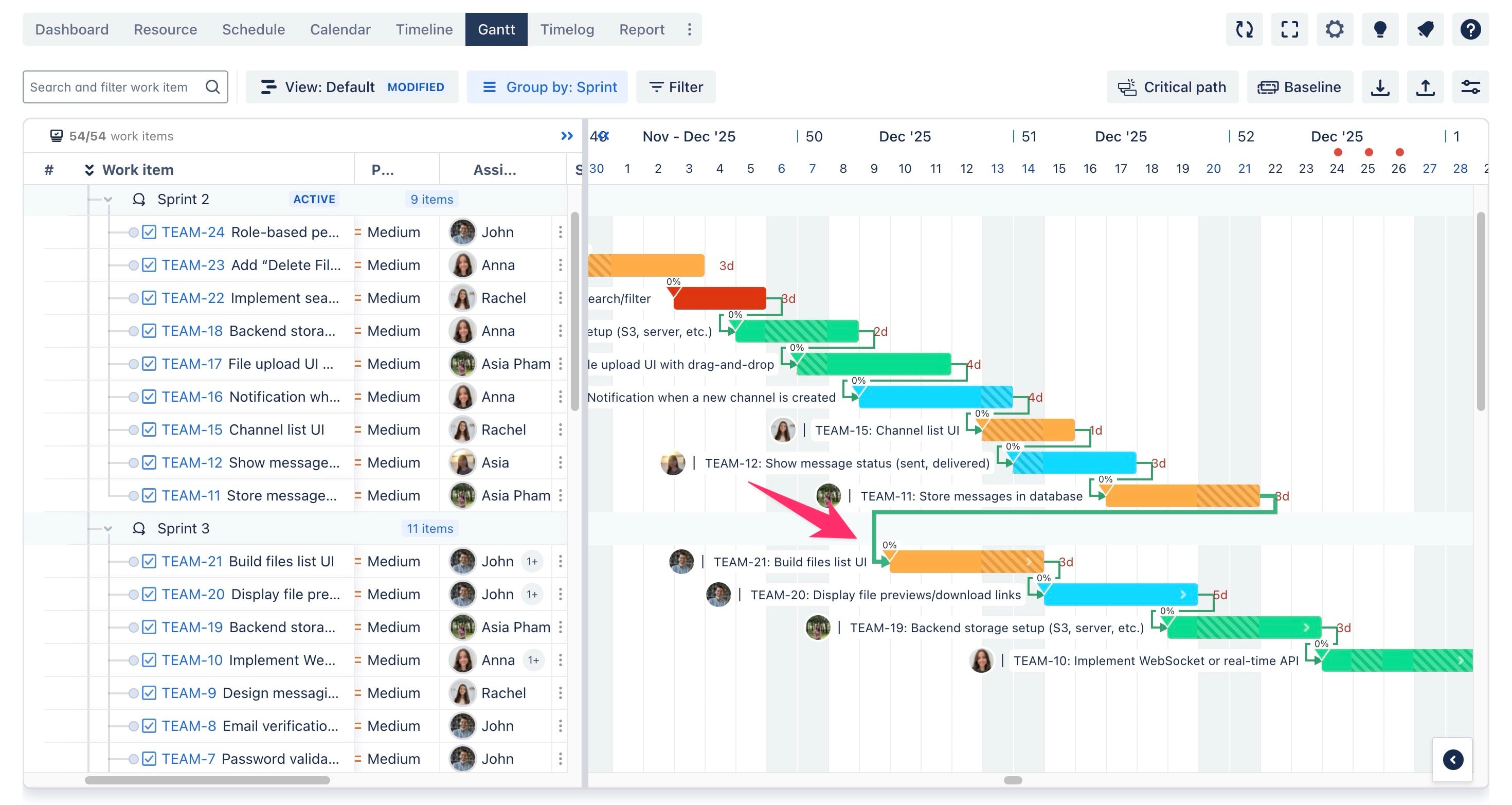Image resolution: width=1512 pixels, height=805 pixels.
Task: Select the circle marker for TEAM-15
Action: [x=133, y=430]
